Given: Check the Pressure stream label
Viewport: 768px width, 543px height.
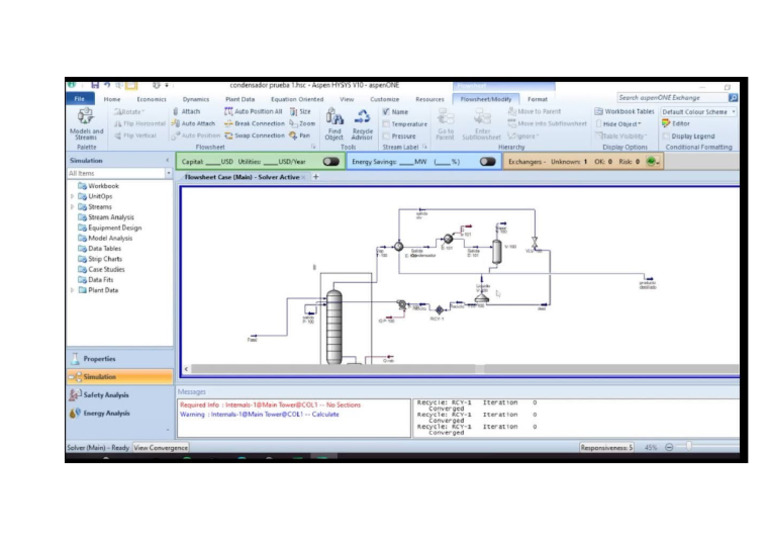Looking at the screenshot, I should (x=386, y=136).
